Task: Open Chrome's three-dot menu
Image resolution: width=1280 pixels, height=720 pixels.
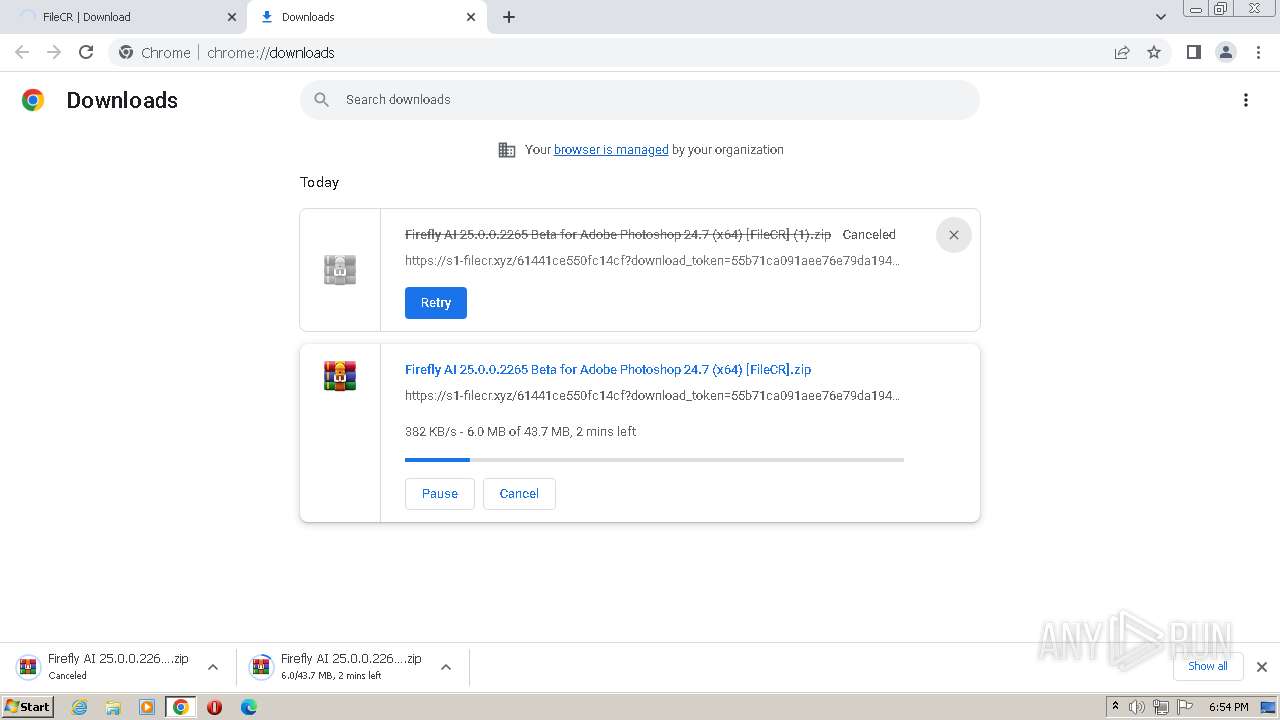Action: click(x=1258, y=52)
